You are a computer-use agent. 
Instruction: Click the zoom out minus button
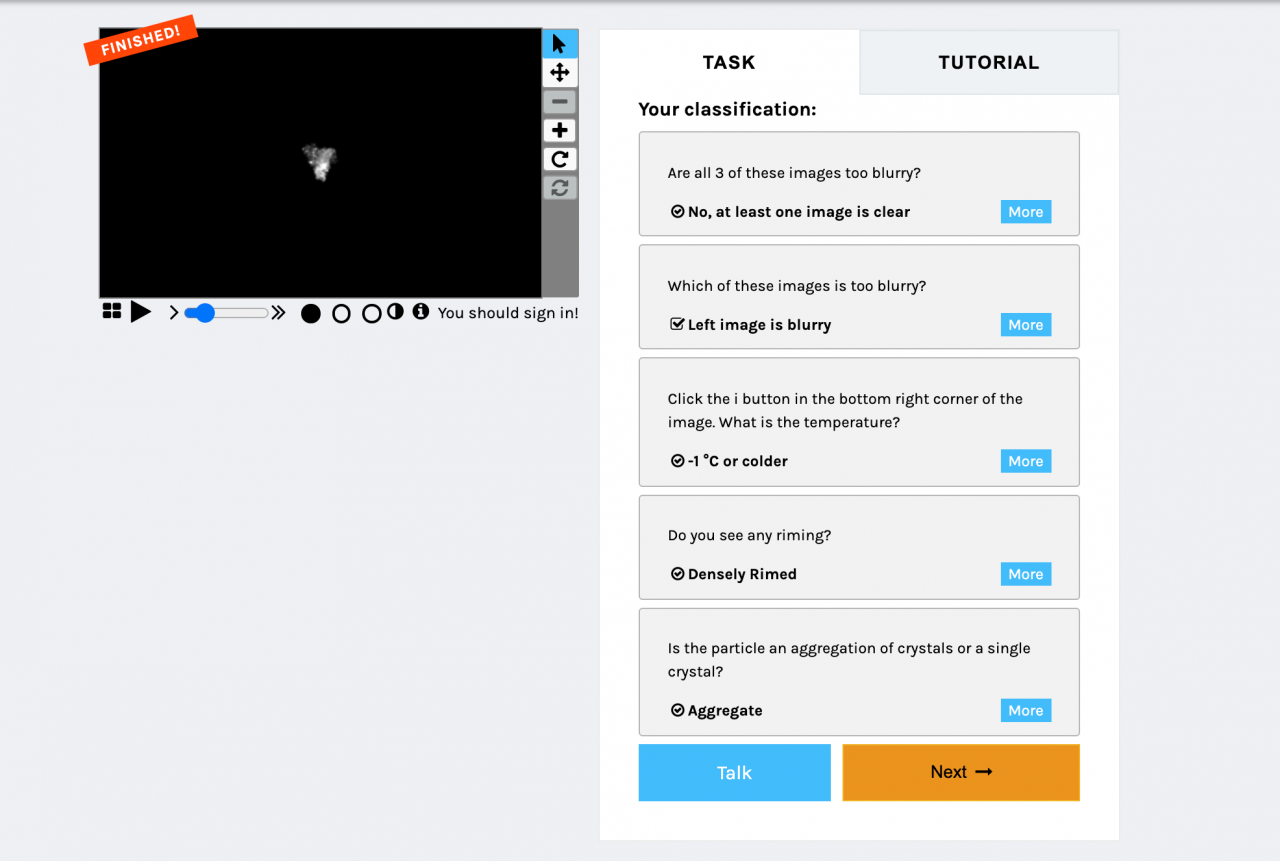(560, 101)
